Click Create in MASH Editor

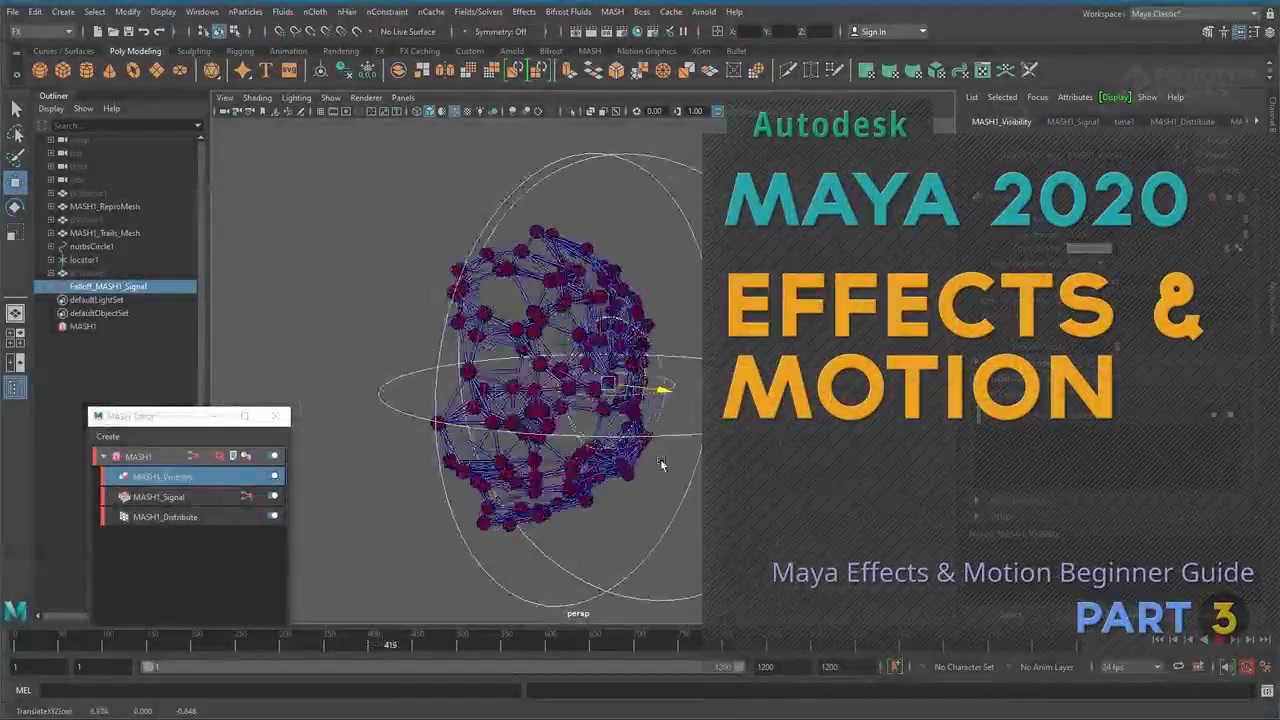point(108,436)
